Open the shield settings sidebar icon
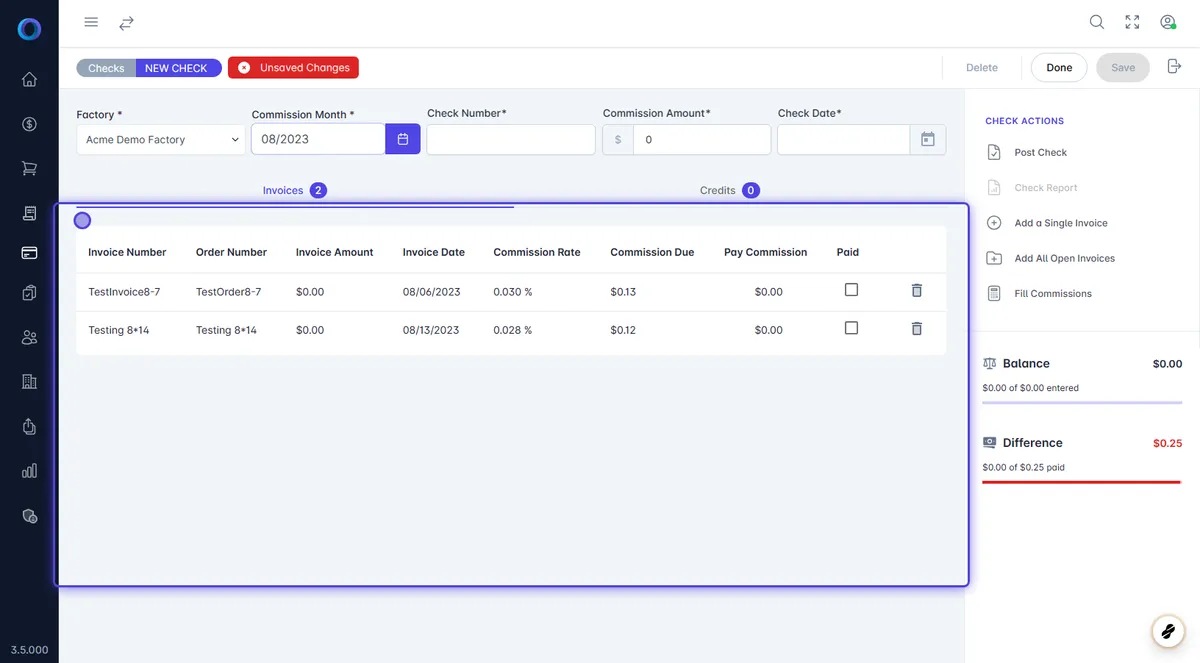Screen dimensions: 1200x663 coord(29,516)
